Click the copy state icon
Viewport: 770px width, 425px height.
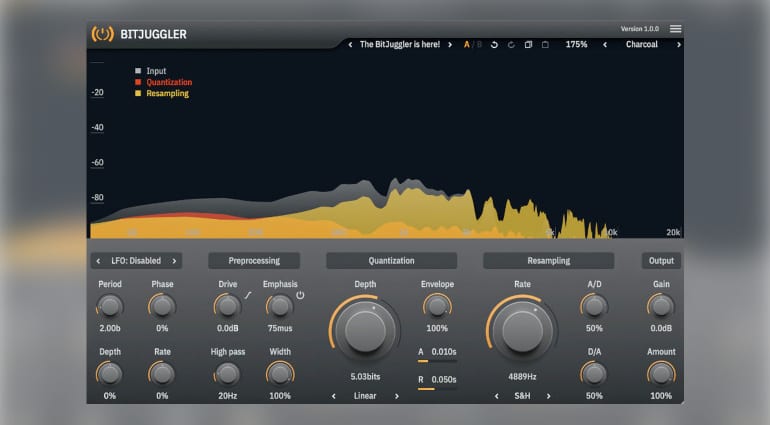point(528,45)
